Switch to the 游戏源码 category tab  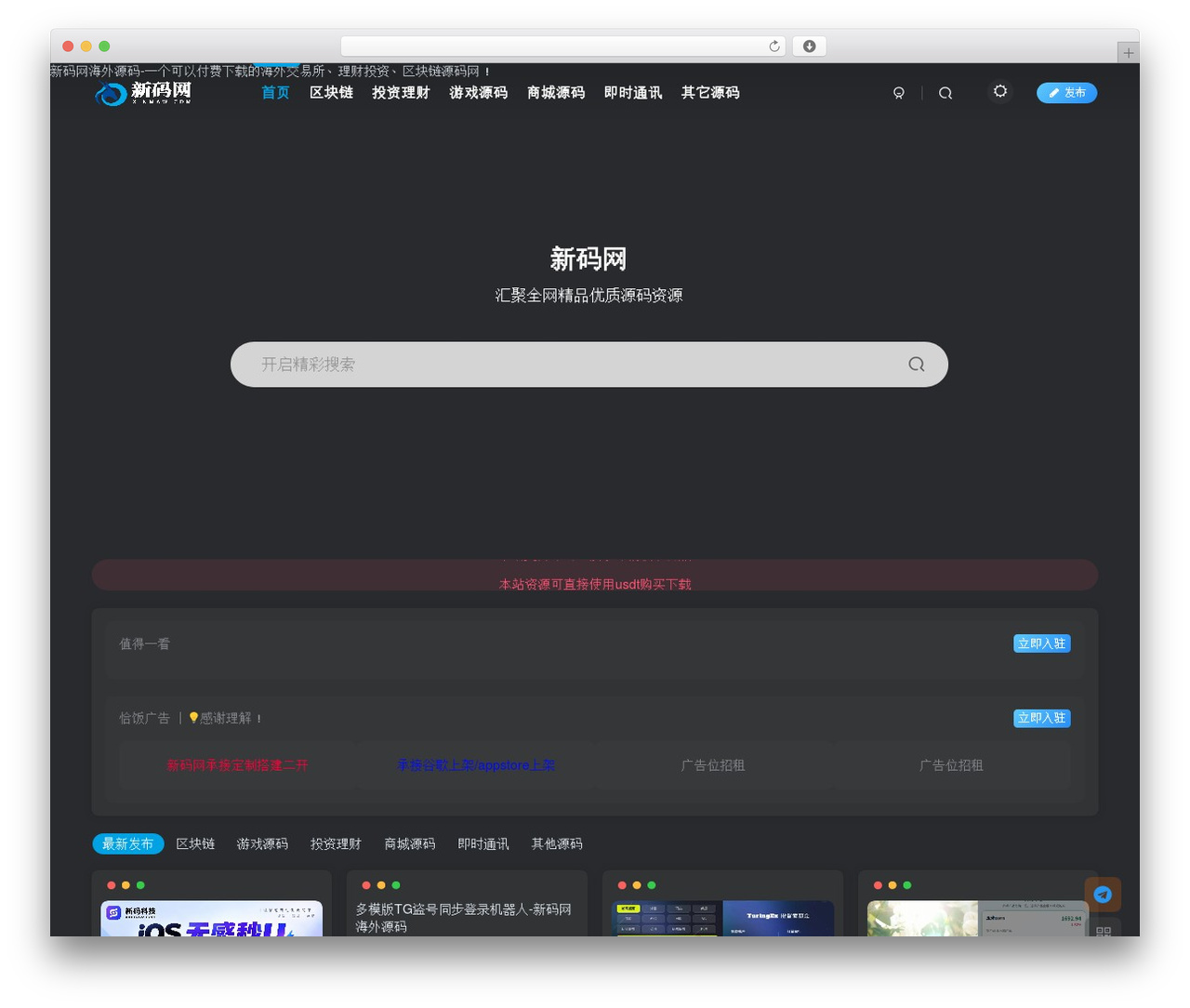(262, 843)
